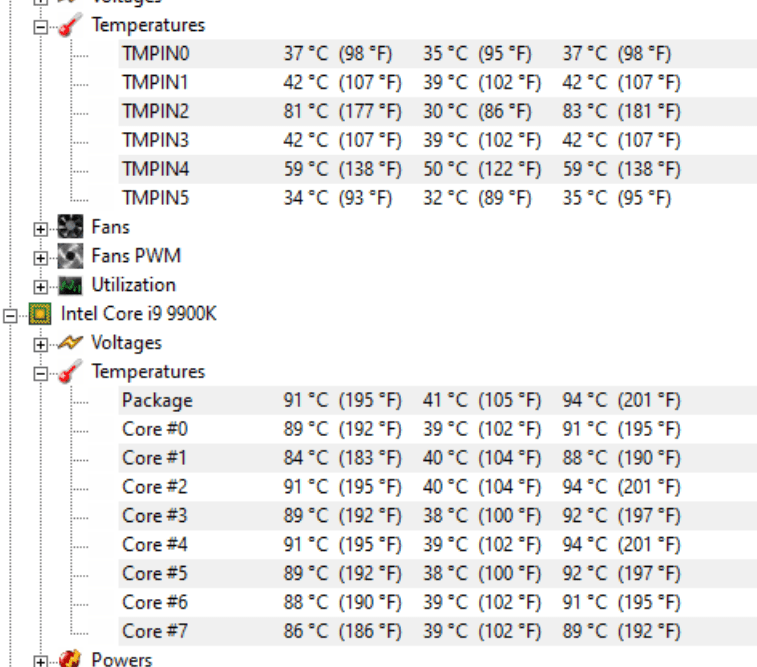The image size is (757, 667).
Task: Click TMPIN5 current value 34 °C (93 °F)
Action: point(337,198)
